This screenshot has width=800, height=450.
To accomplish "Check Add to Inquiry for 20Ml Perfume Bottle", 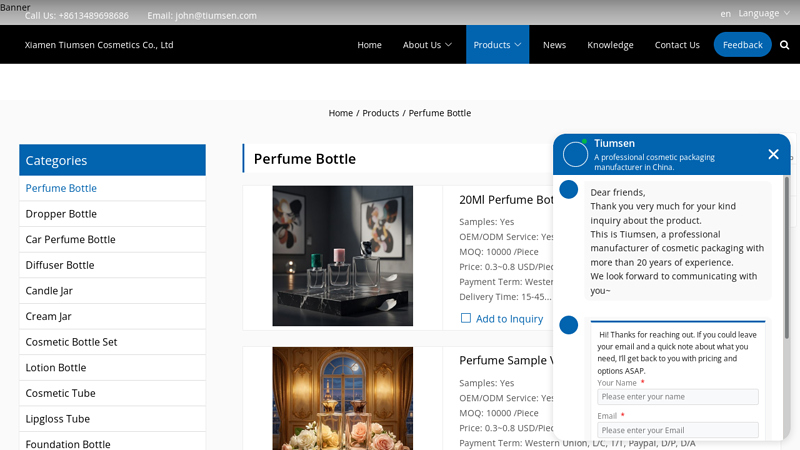I will (x=465, y=318).
